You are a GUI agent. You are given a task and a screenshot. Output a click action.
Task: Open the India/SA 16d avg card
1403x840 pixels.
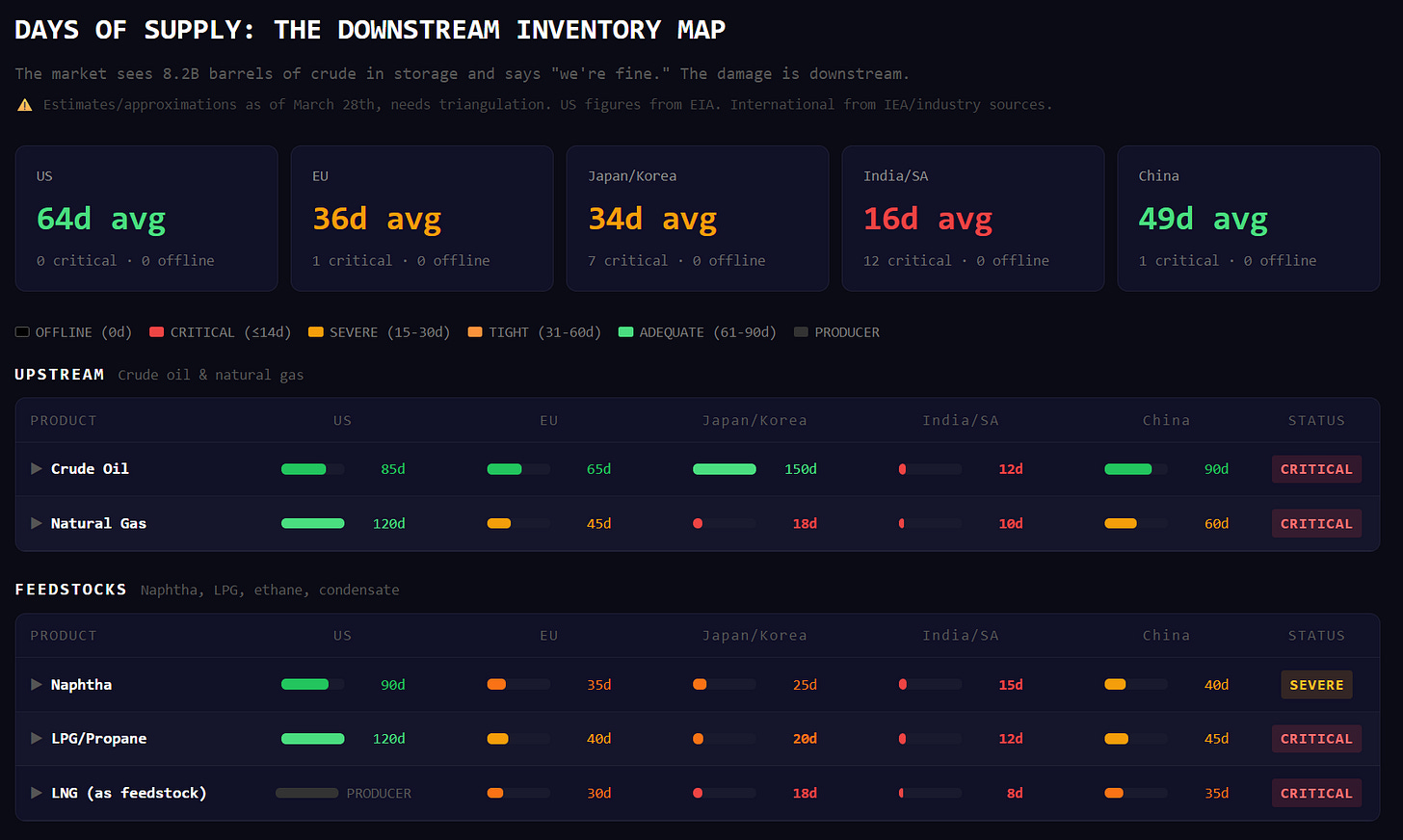[973, 219]
